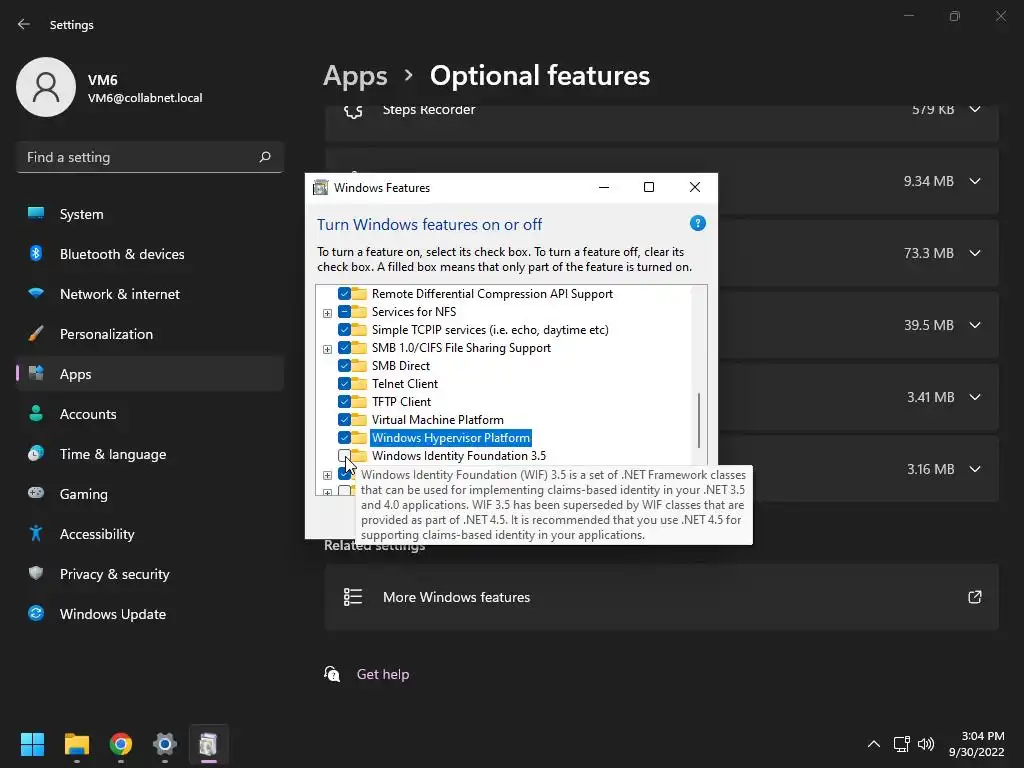
Task: Click the Windows Features list scrollbar
Action: point(699,420)
